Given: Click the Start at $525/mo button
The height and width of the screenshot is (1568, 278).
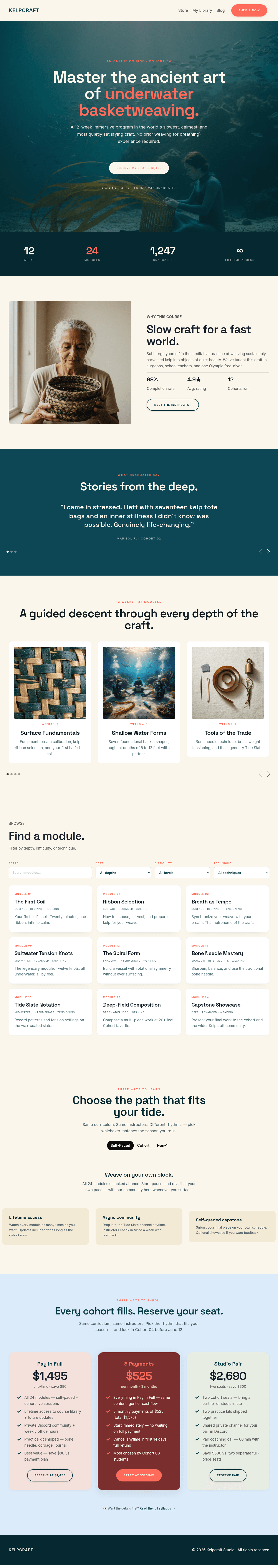Looking at the screenshot, I should pyautogui.click(x=139, y=1476).
